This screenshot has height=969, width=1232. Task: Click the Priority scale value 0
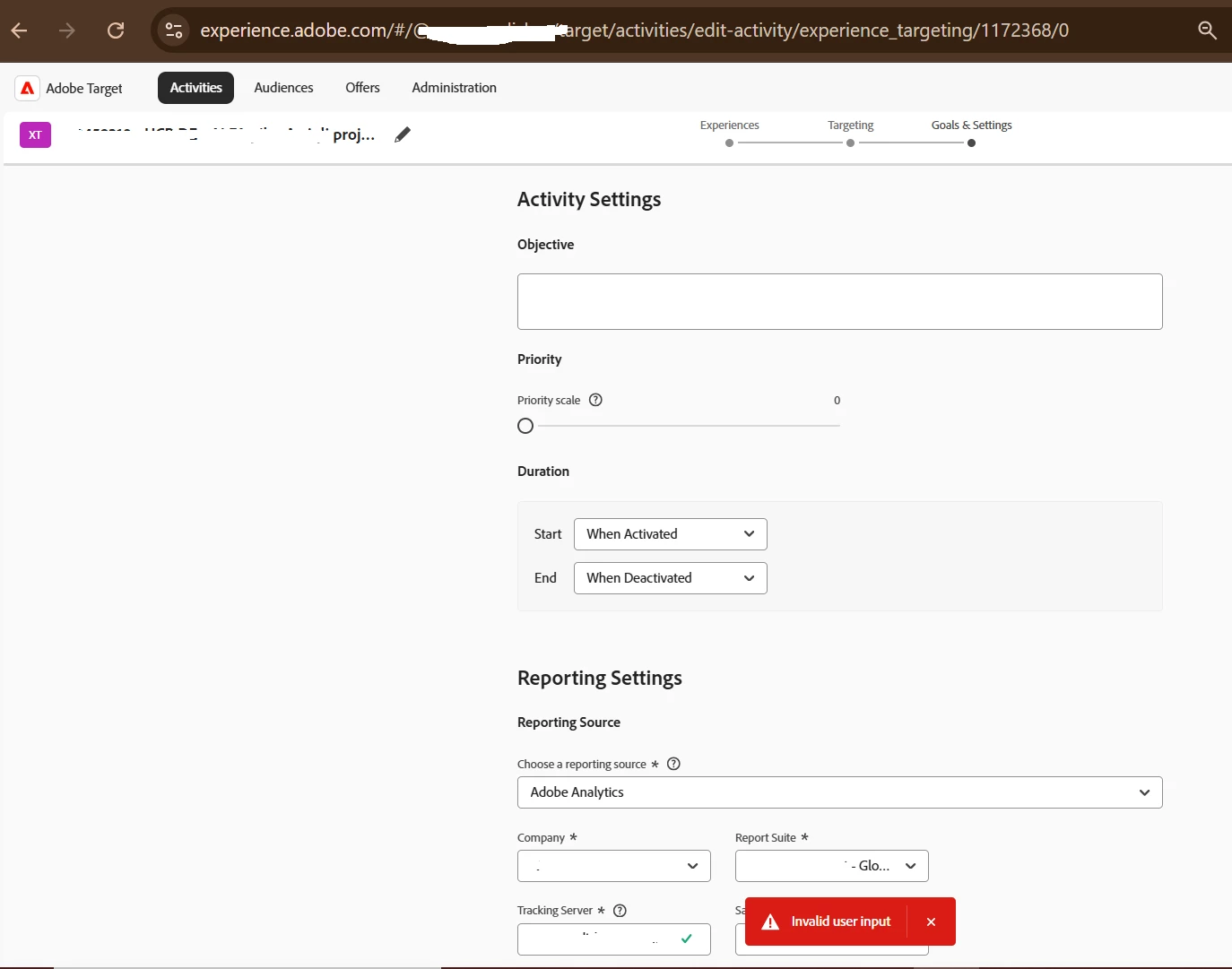click(x=837, y=400)
